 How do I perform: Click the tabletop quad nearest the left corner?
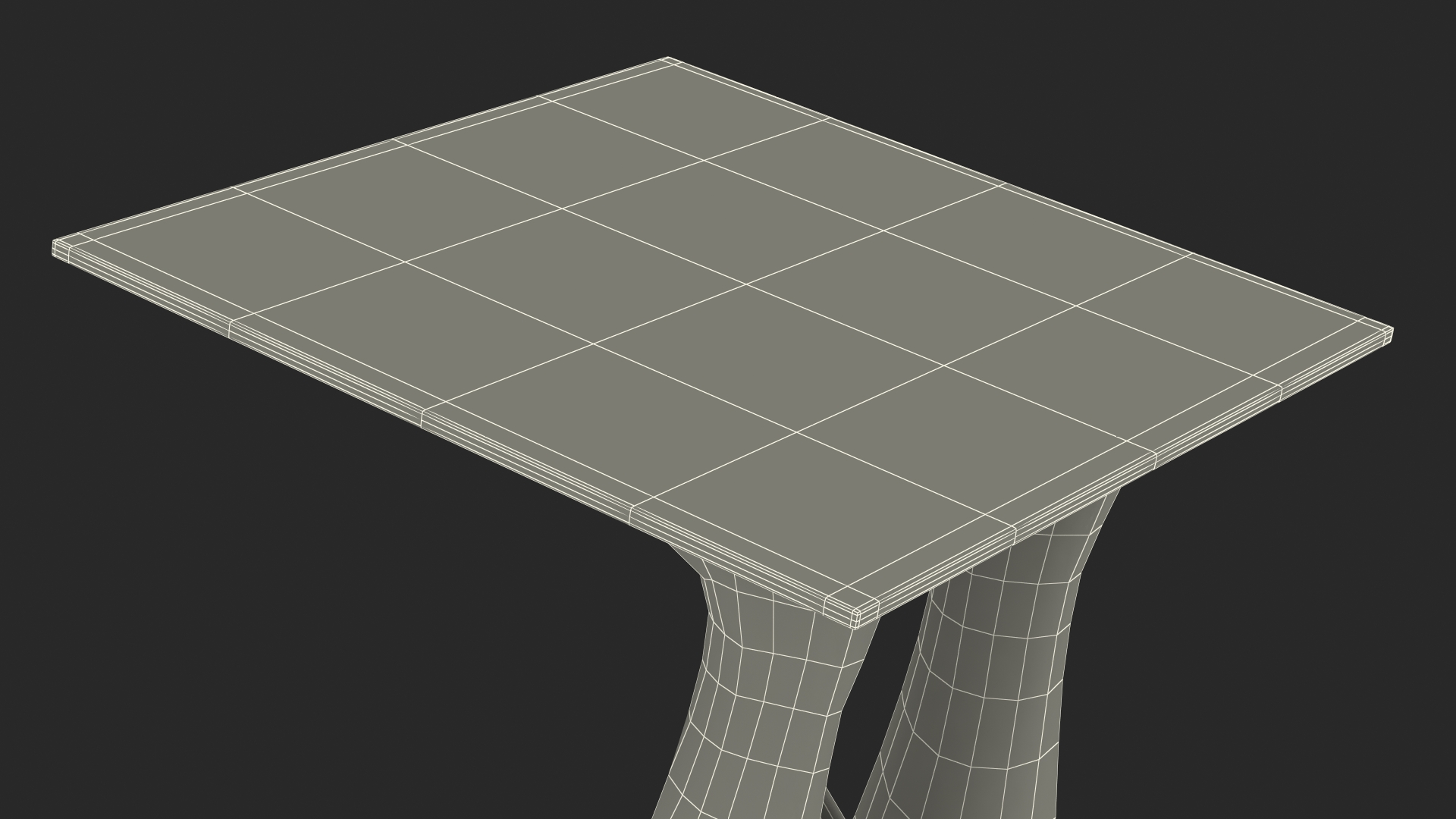(250, 250)
